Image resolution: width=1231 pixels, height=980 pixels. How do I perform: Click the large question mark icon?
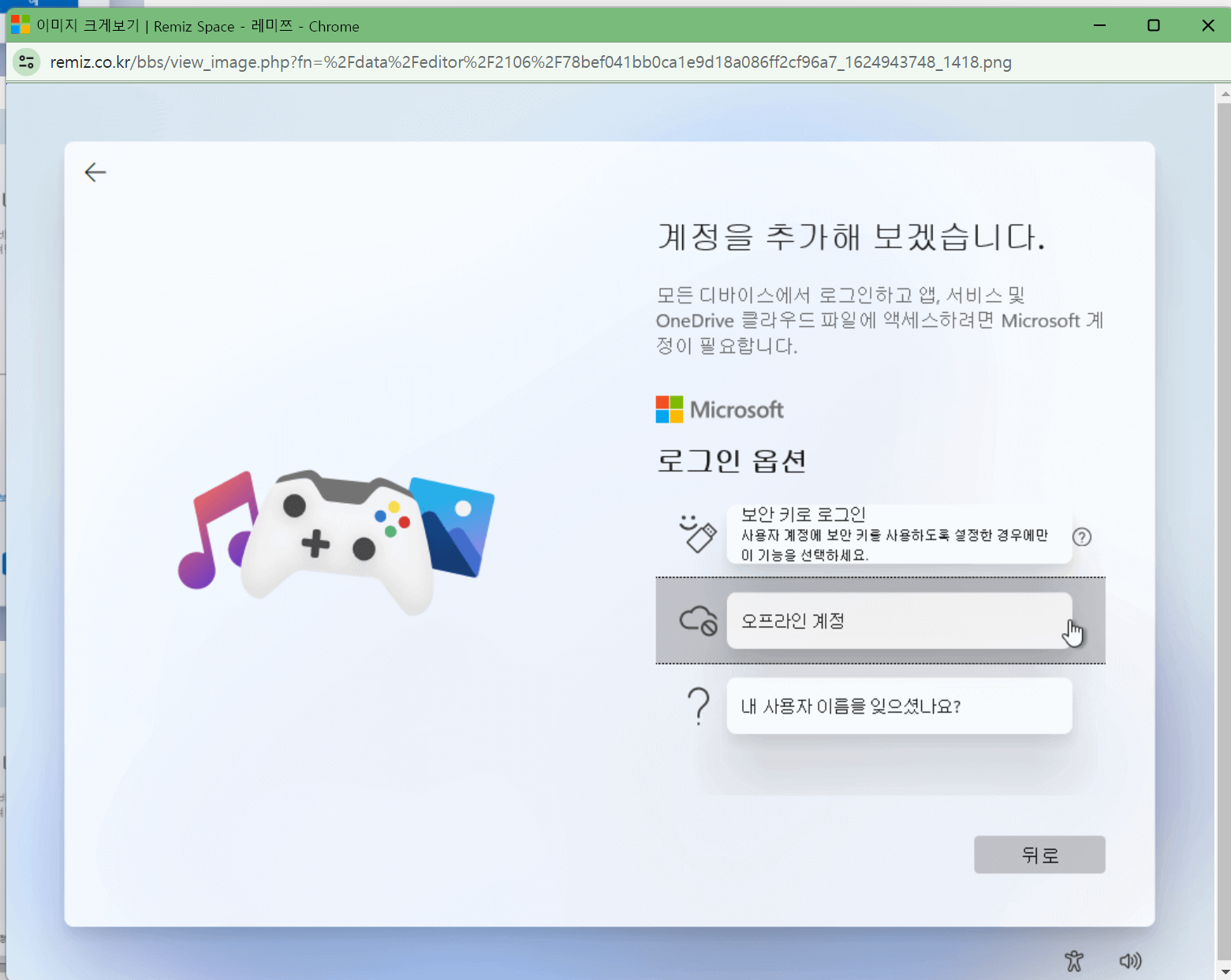[x=698, y=706]
